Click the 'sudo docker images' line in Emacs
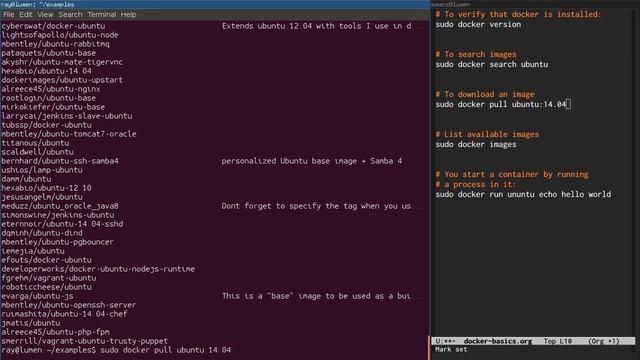640x360 pixels. pos(476,144)
